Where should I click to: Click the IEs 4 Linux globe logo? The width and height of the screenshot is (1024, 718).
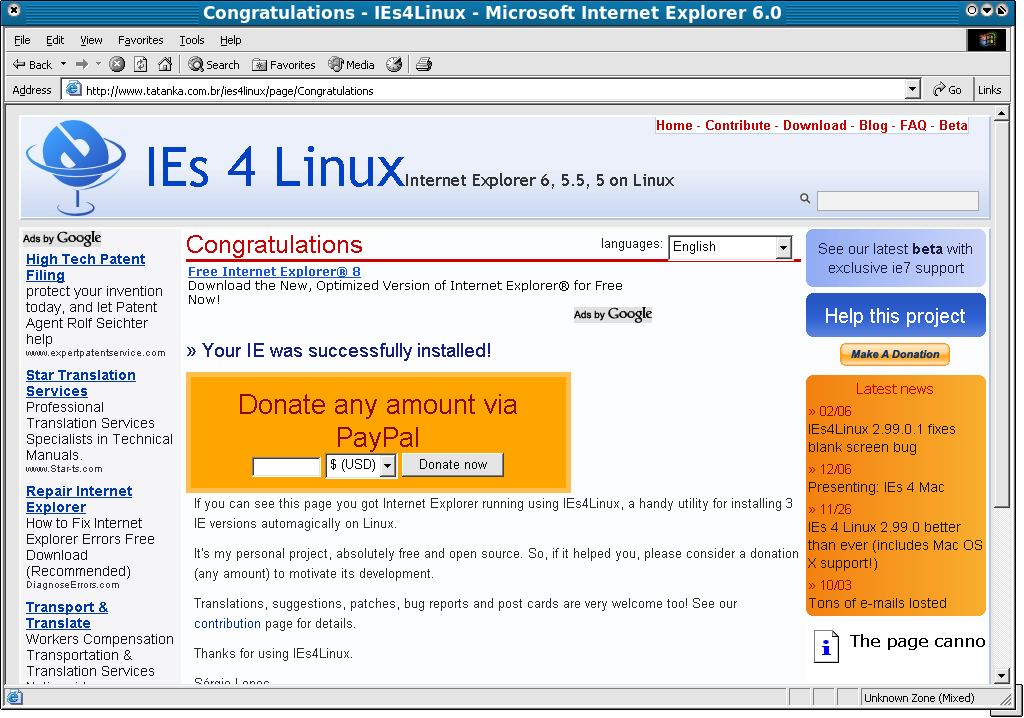[x=76, y=167]
